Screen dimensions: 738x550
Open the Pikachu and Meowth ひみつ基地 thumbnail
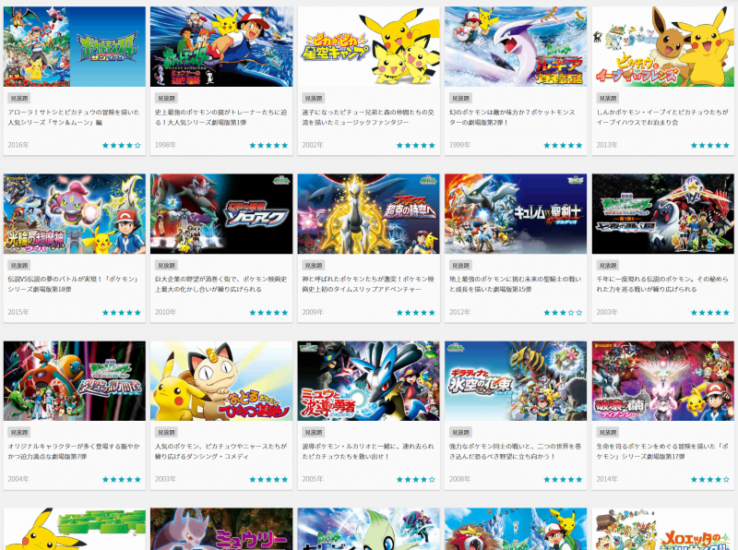pos(221,381)
